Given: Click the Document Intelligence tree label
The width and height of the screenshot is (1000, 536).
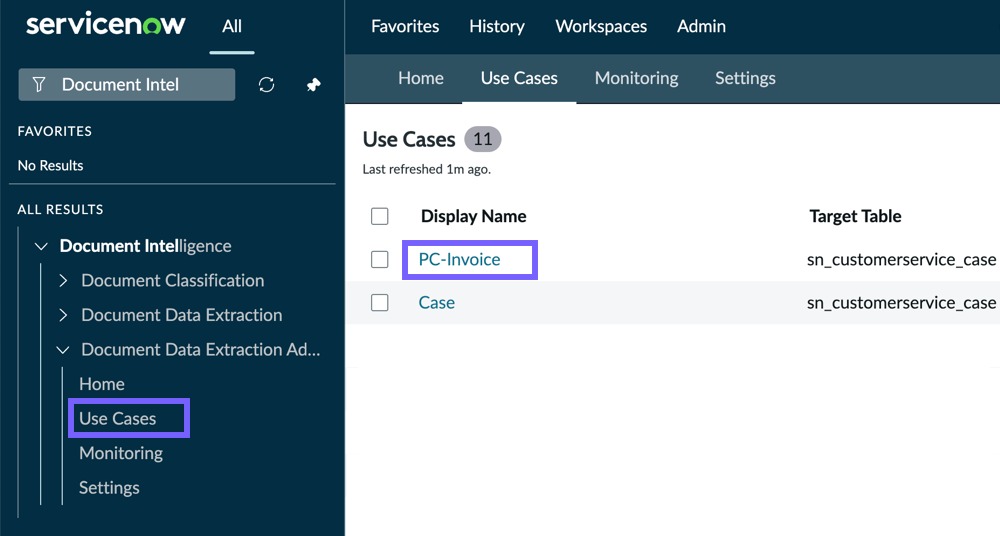Looking at the screenshot, I should [145, 246].
